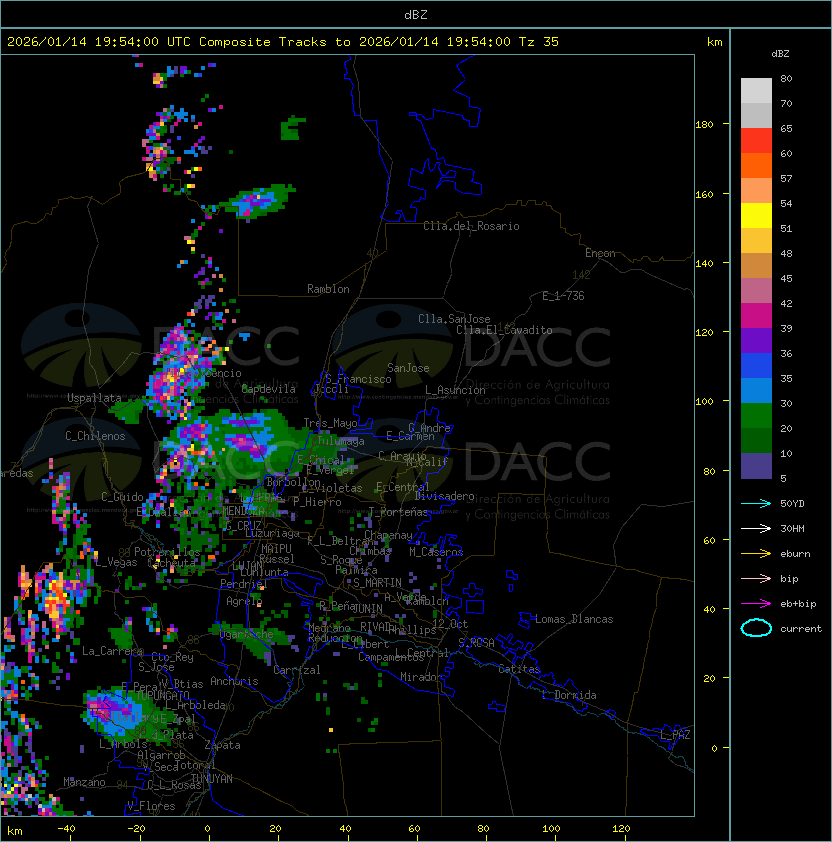Click the Uspallata place label on map

coord(94,398)
